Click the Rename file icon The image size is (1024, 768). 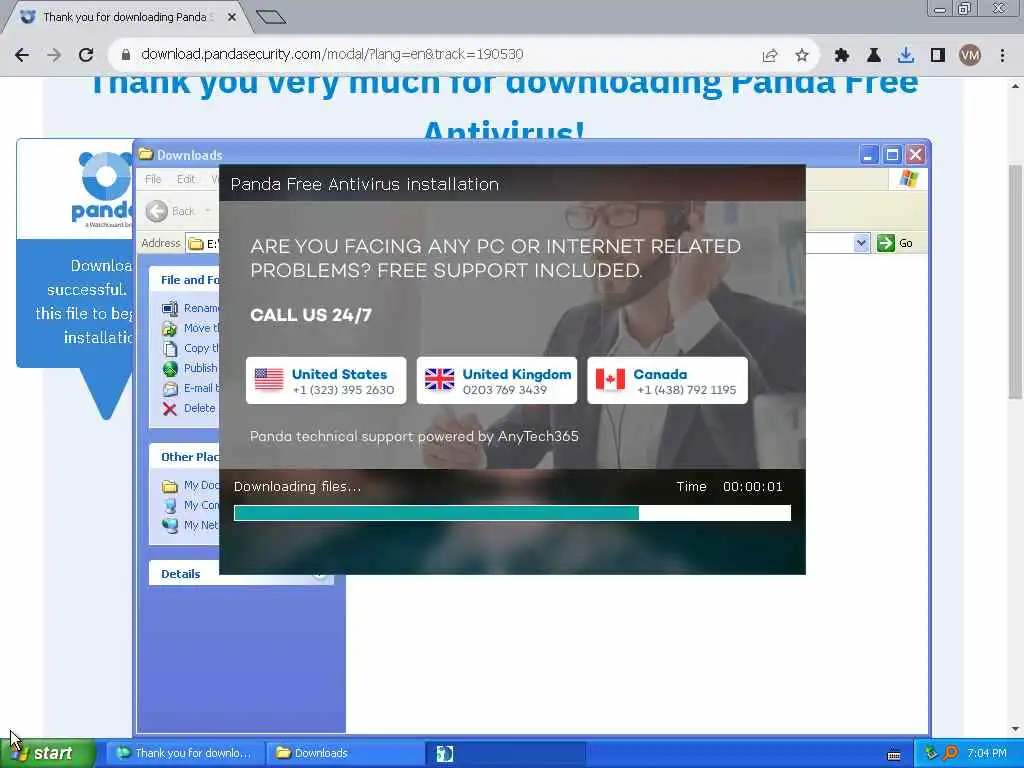coord(170,308)
